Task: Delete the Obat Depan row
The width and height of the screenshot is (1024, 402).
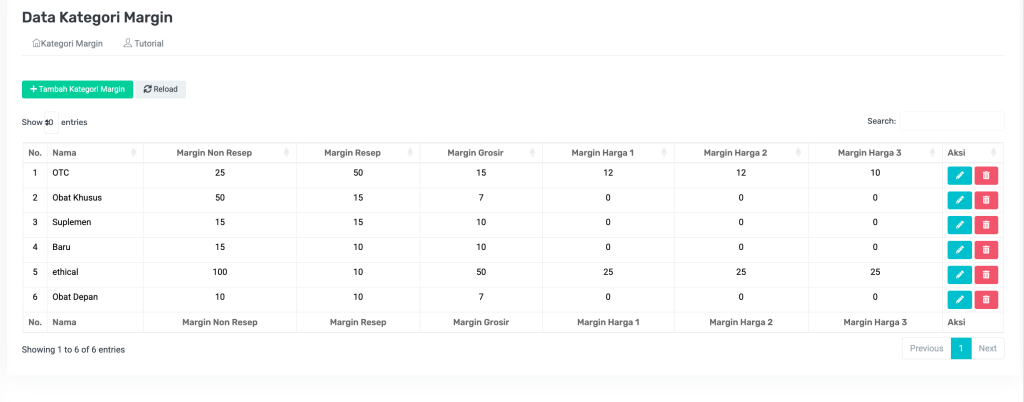Action: [x=986, y=299]
